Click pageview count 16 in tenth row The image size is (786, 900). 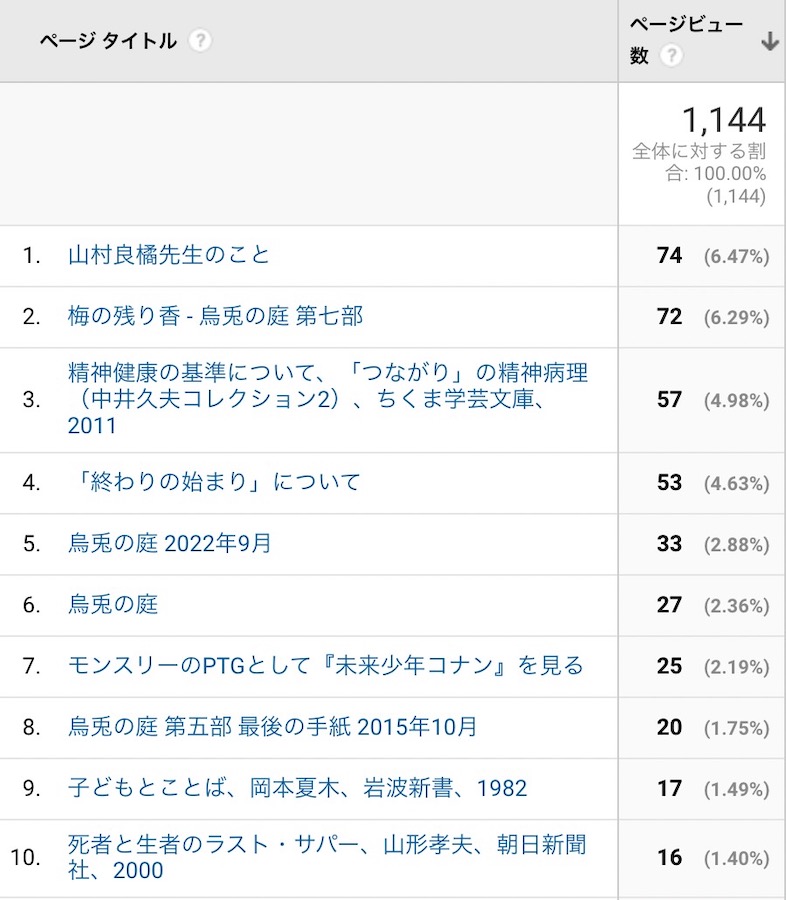click(669, 858)
